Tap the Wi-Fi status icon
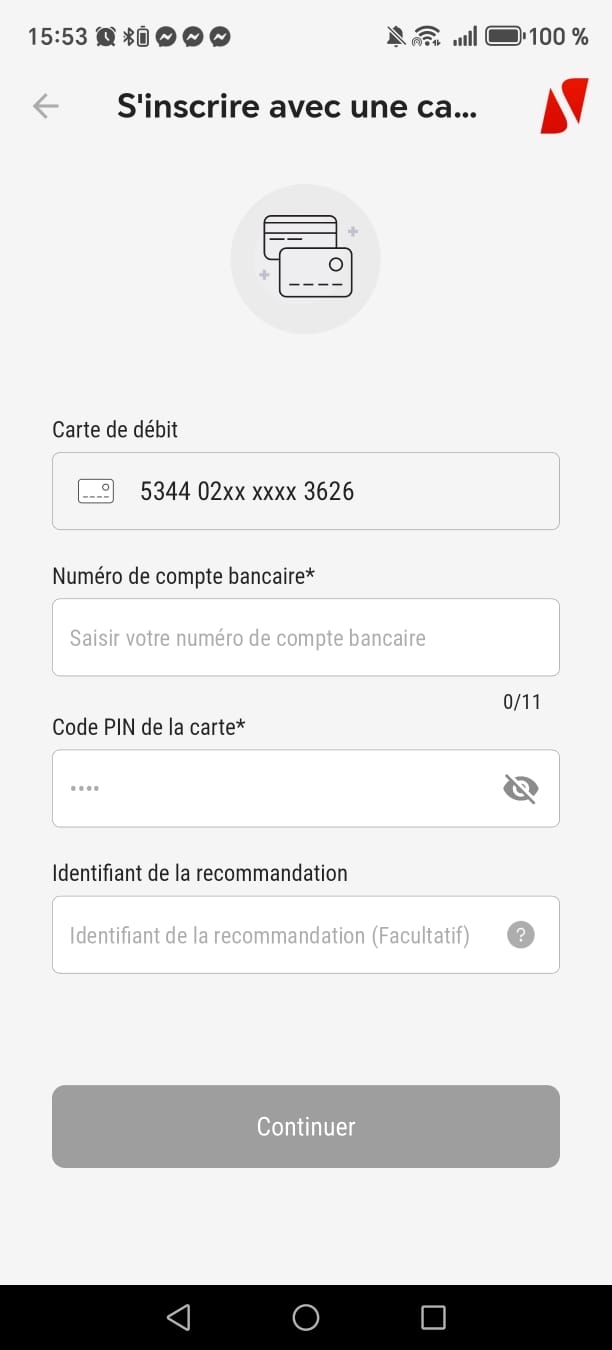The image size is (612, 1350). click(427, 37)
